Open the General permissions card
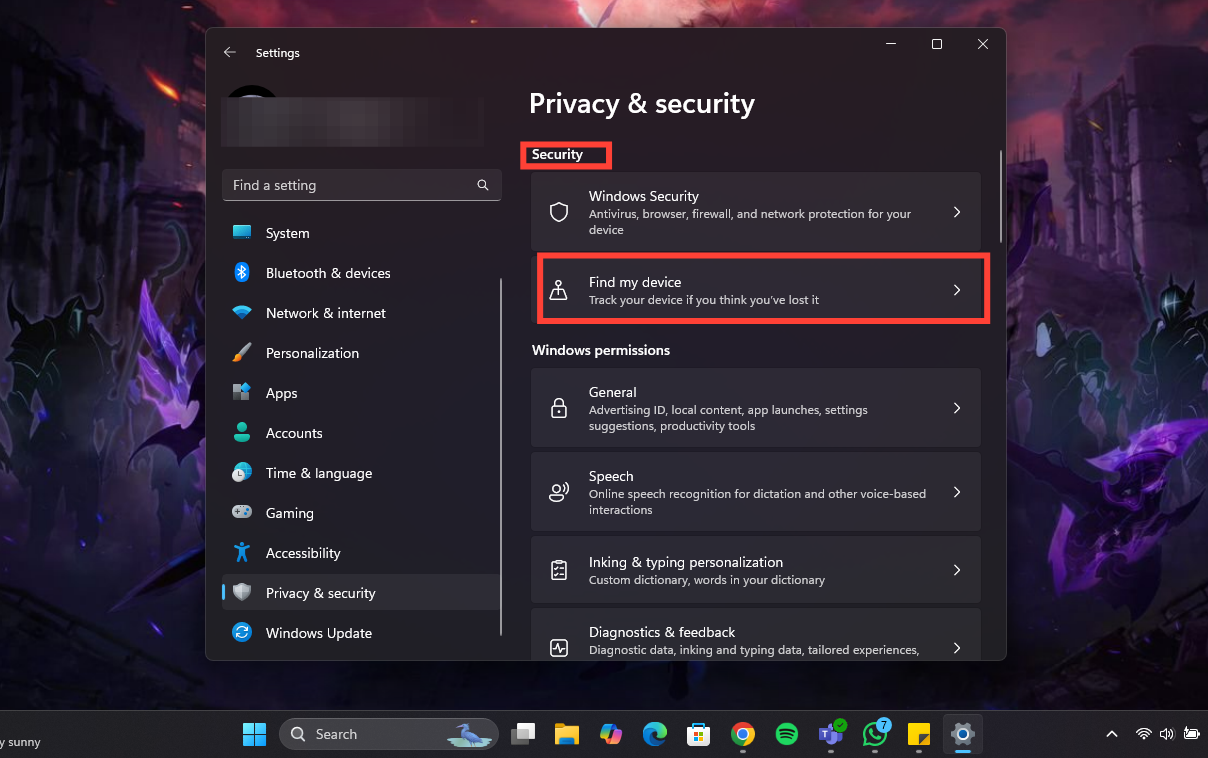 tap(756, 408)
